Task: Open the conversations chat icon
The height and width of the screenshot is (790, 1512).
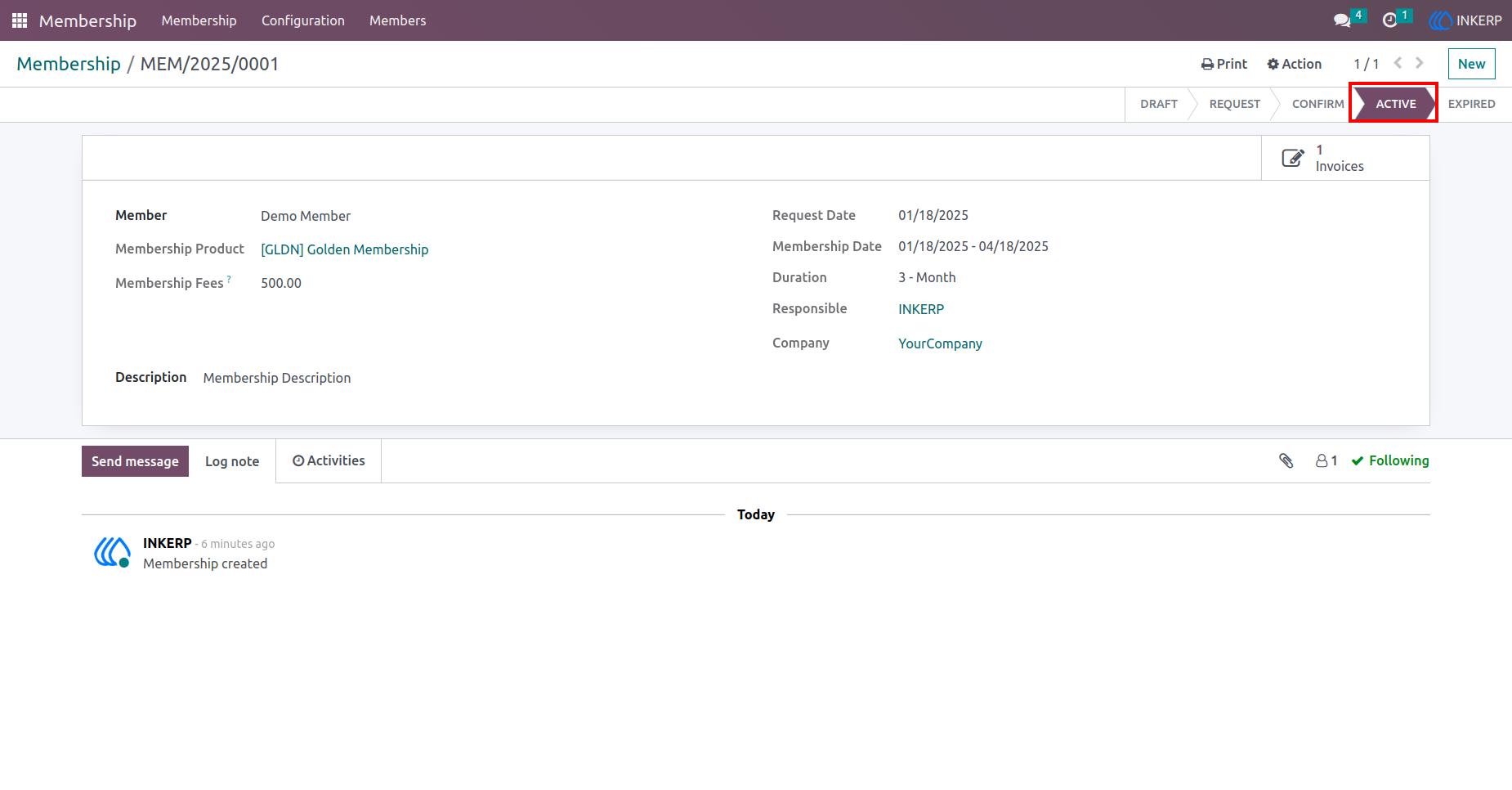Action: point(1342,20)
